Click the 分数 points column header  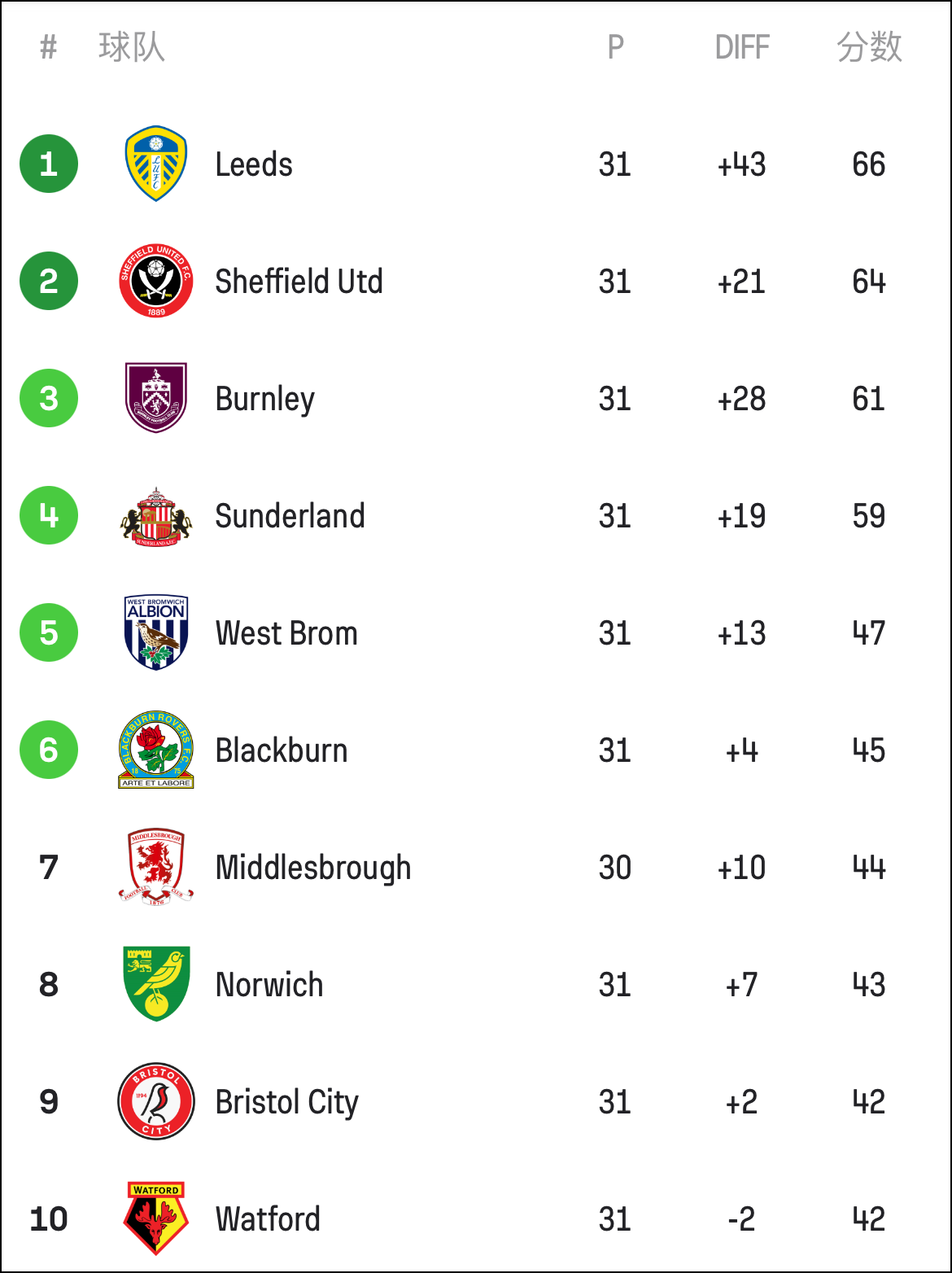tap(869, 47)
